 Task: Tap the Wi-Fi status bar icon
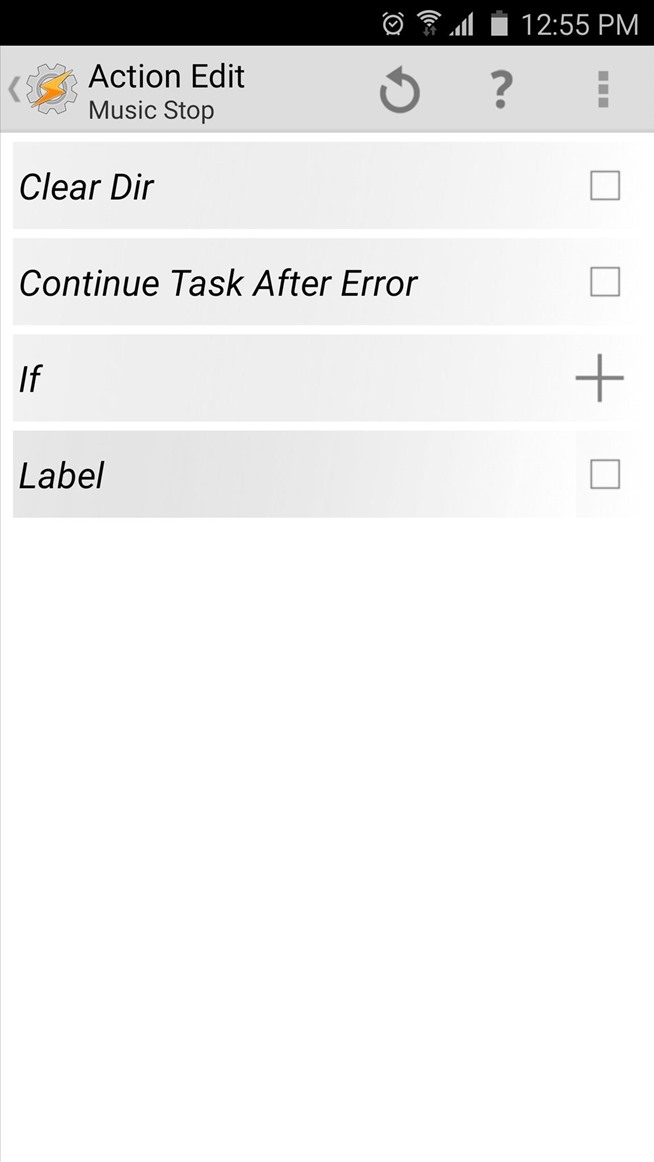click(429, 23)
